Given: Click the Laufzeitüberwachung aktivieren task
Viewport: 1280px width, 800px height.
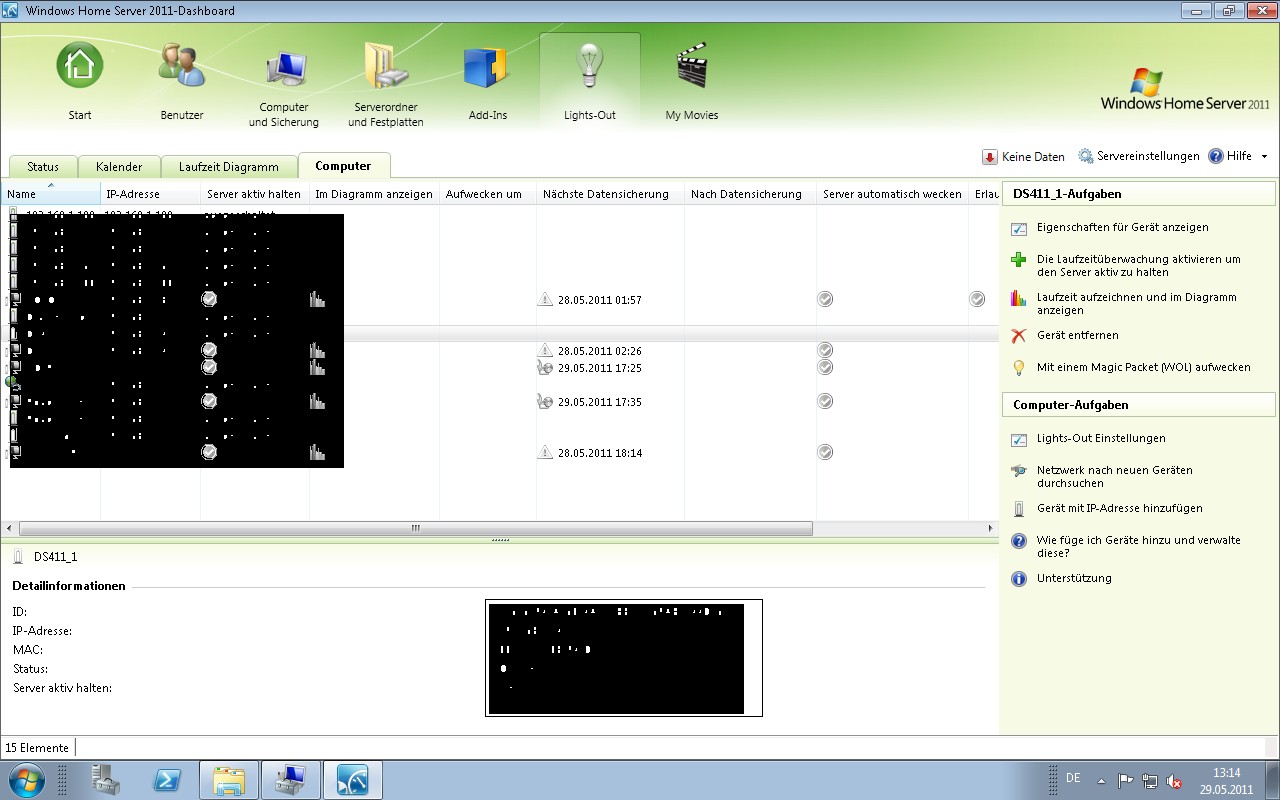Looking at the screenshot, I should [x=1138, y=265].
